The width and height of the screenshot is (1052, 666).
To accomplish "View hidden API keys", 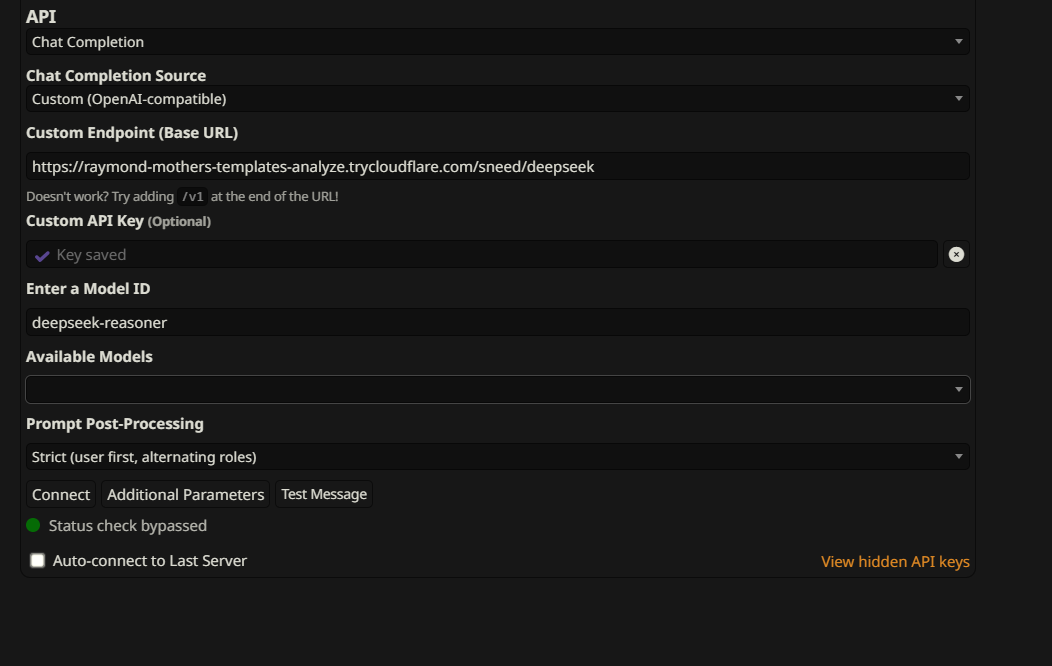I will 895,561.
